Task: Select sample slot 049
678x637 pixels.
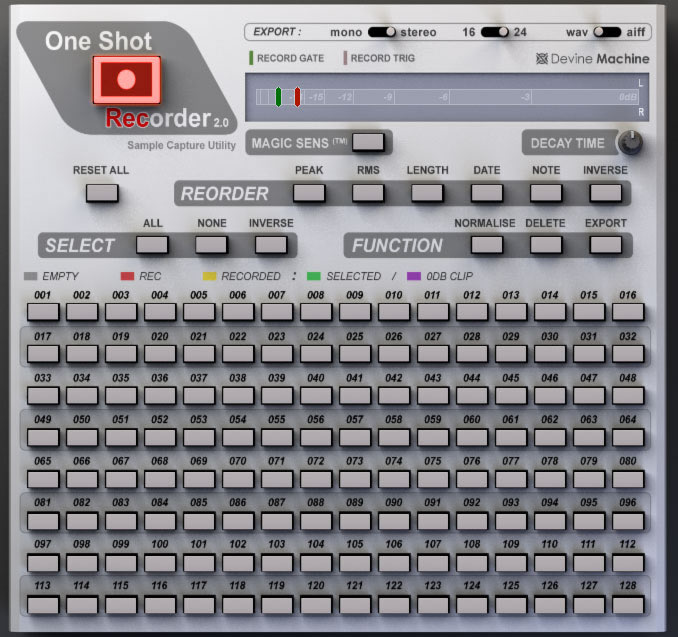Action: 43,437
